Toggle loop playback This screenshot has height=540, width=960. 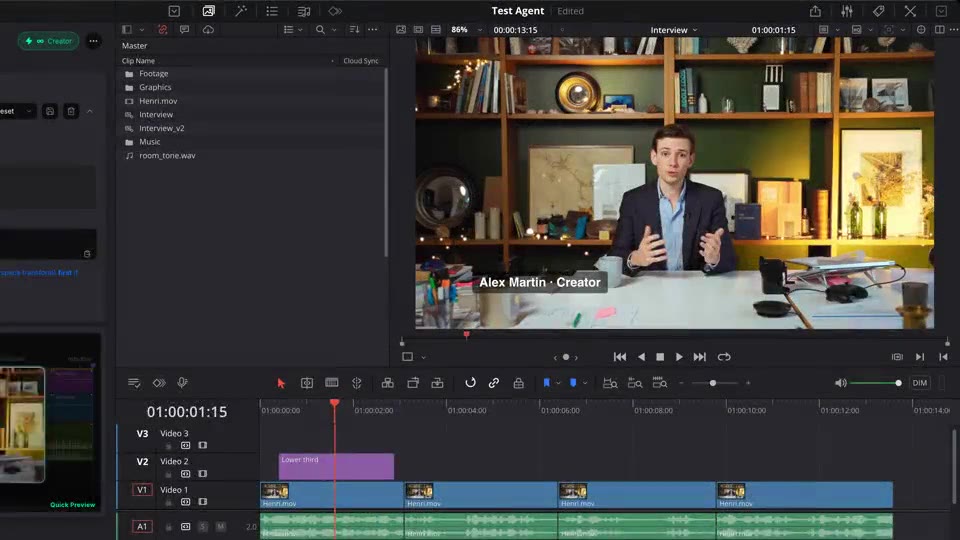point(724,357)
